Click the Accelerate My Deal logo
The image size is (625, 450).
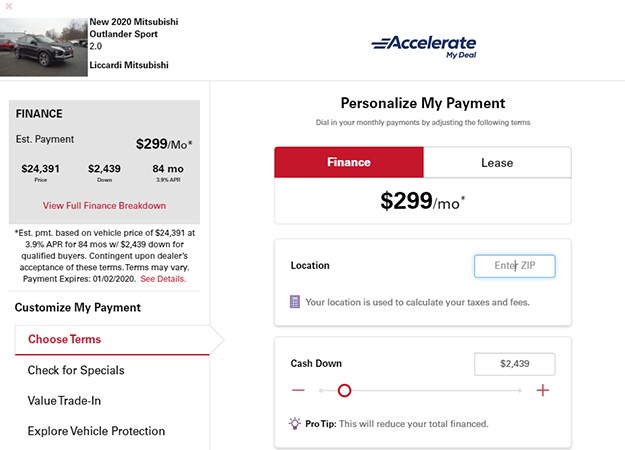point(424,46)
